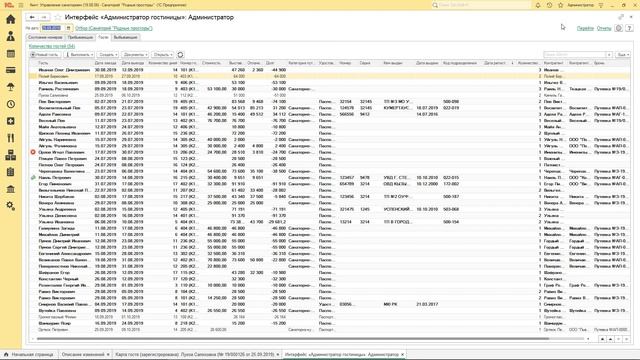Image resolution: width=640 pixels, height=360 pixels.
Task: Click the Количество гостей link
Action: (52, 46)
